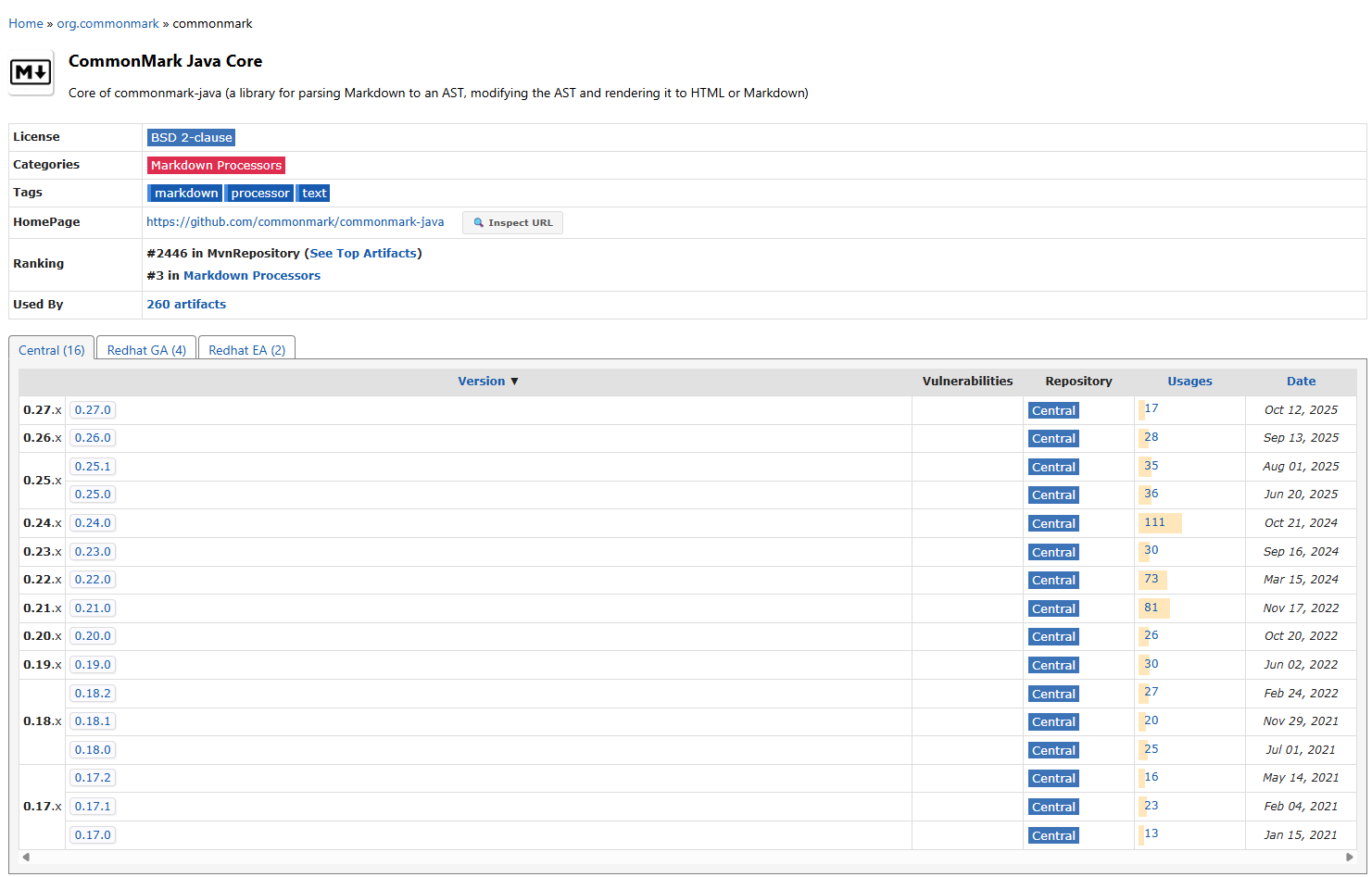Open version 0.18.0

click(x=93, y=749)
